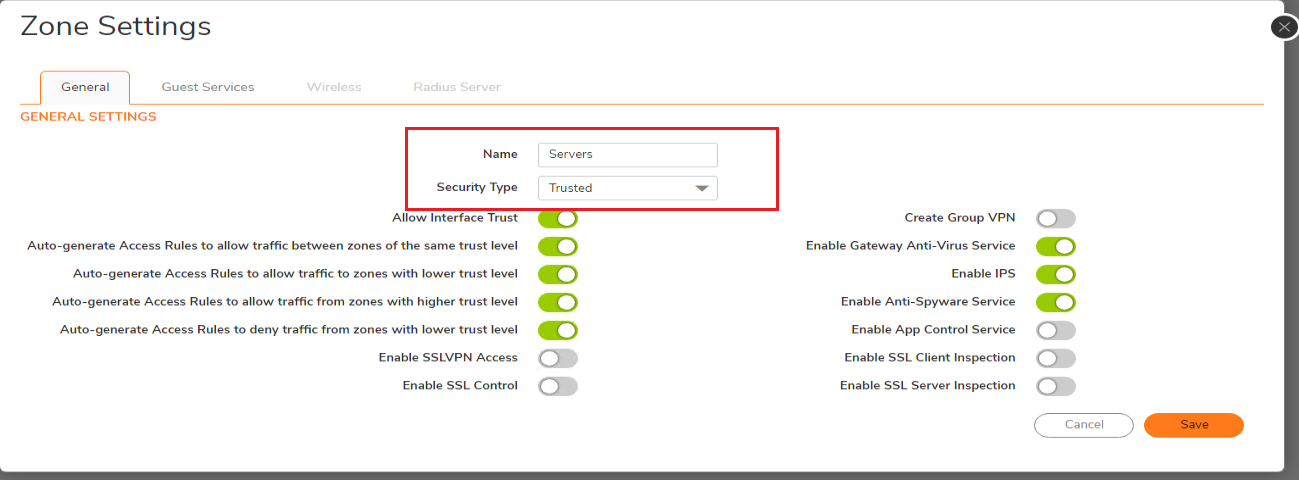Turn on Create Group VPN
This screenshot has height=480, width=1299.
[x=1056, y=218]
